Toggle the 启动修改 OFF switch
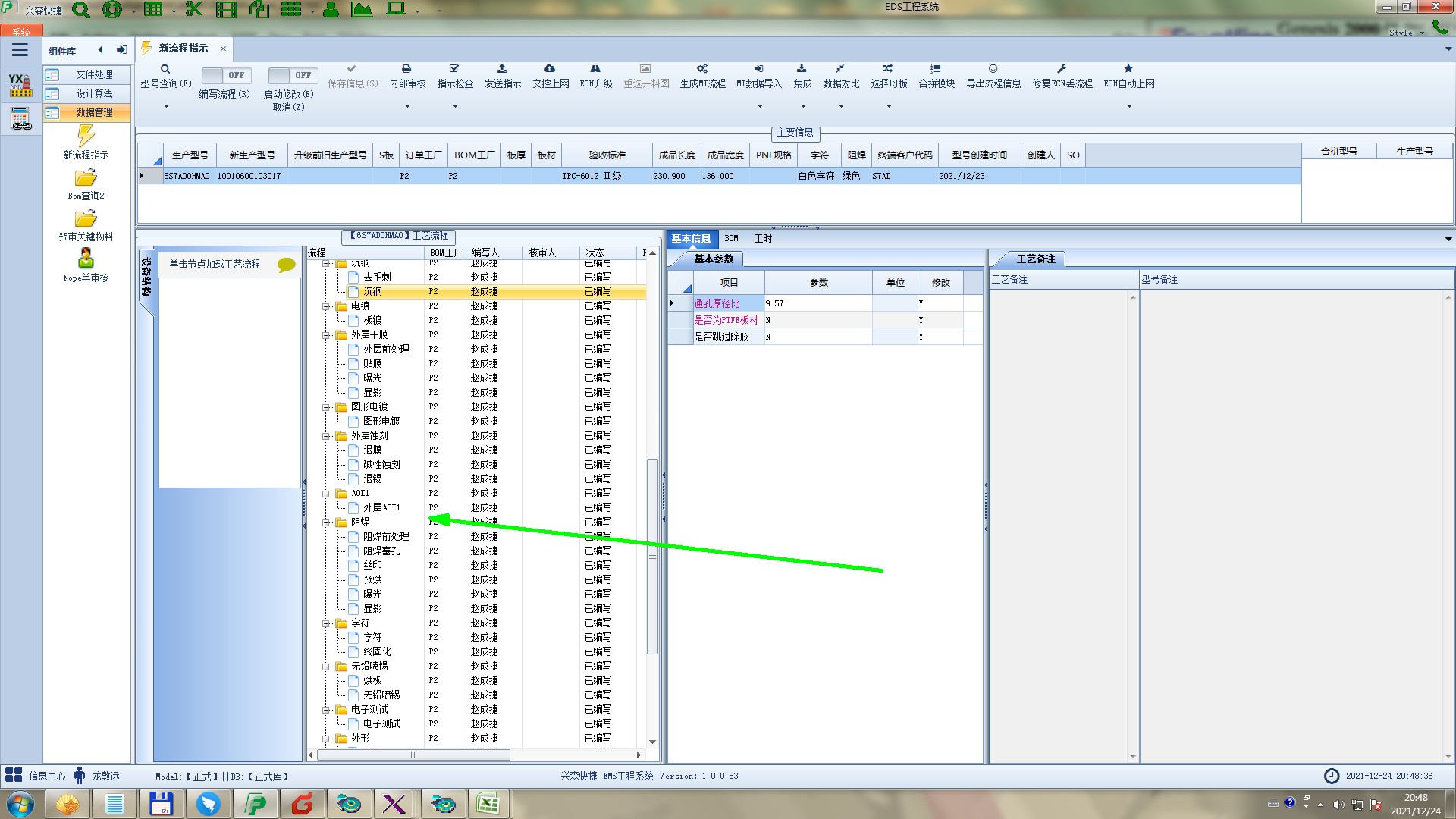Screen dimensions: 1456x819 pyautogui.click(x=293, y=75)
